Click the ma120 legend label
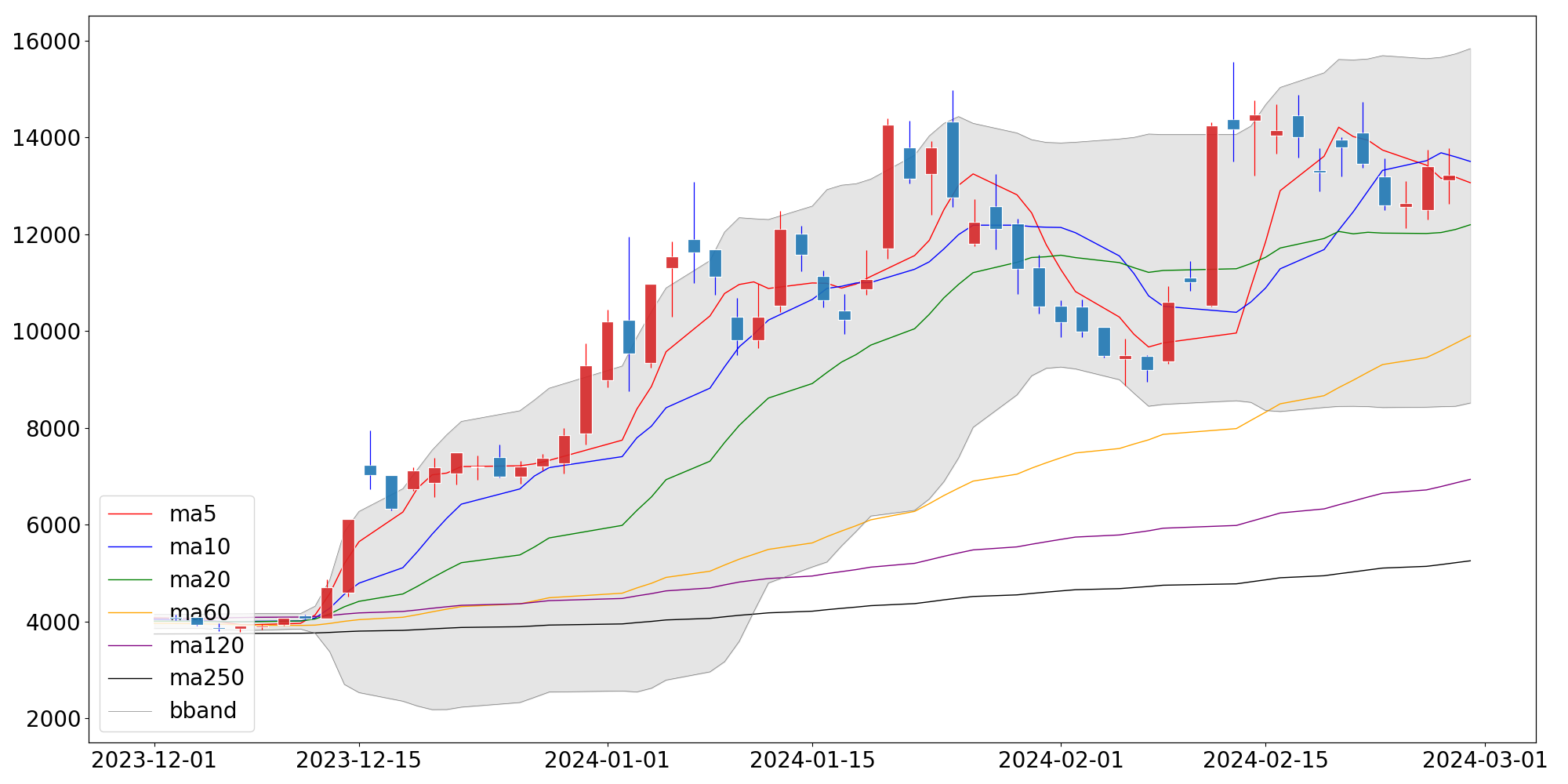Viewport: 1568px width, 784px height. point(207,646)
